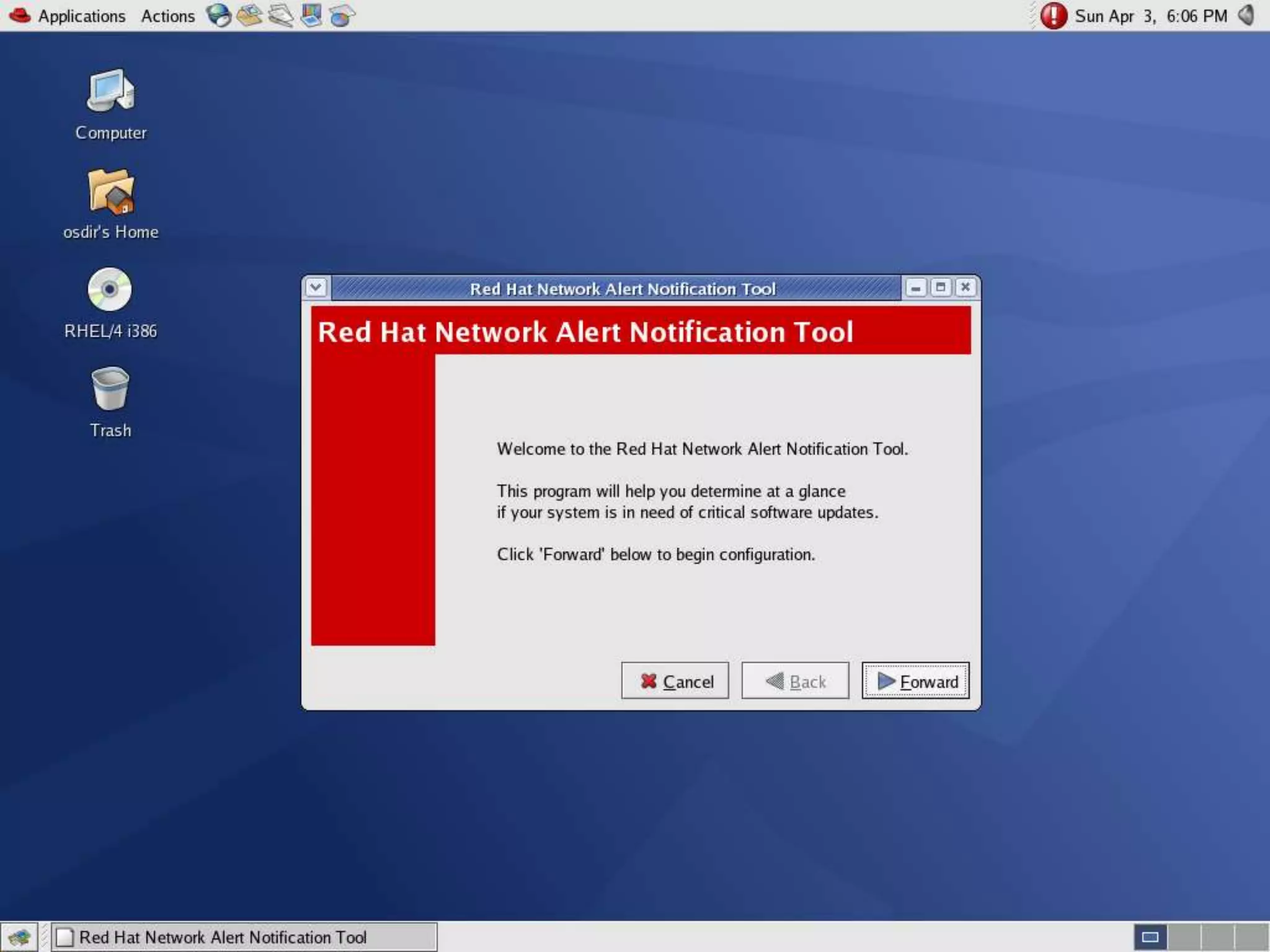Open the presentation app launcher icon
Screen dimensions: 1270x952
pyautogui.click(x=311, y=15)
